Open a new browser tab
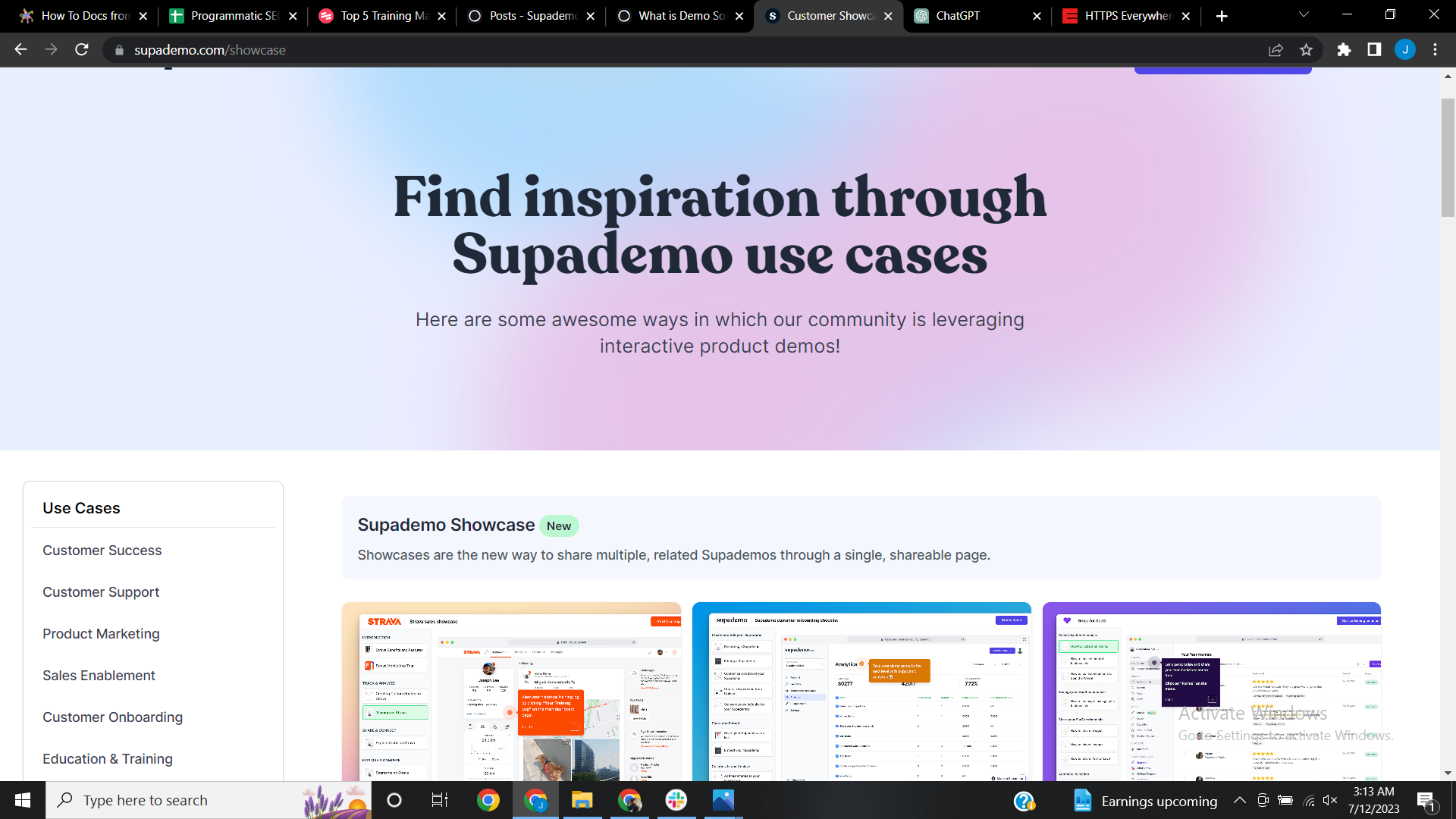1456x819 pixels. (1222, 16)
